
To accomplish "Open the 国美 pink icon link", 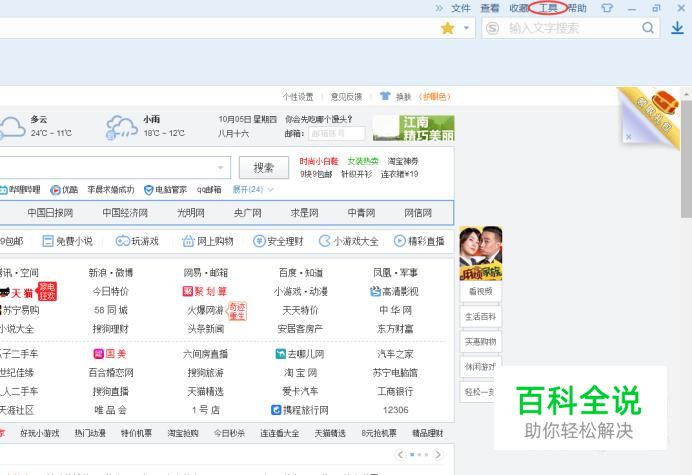I will (98, 354).
